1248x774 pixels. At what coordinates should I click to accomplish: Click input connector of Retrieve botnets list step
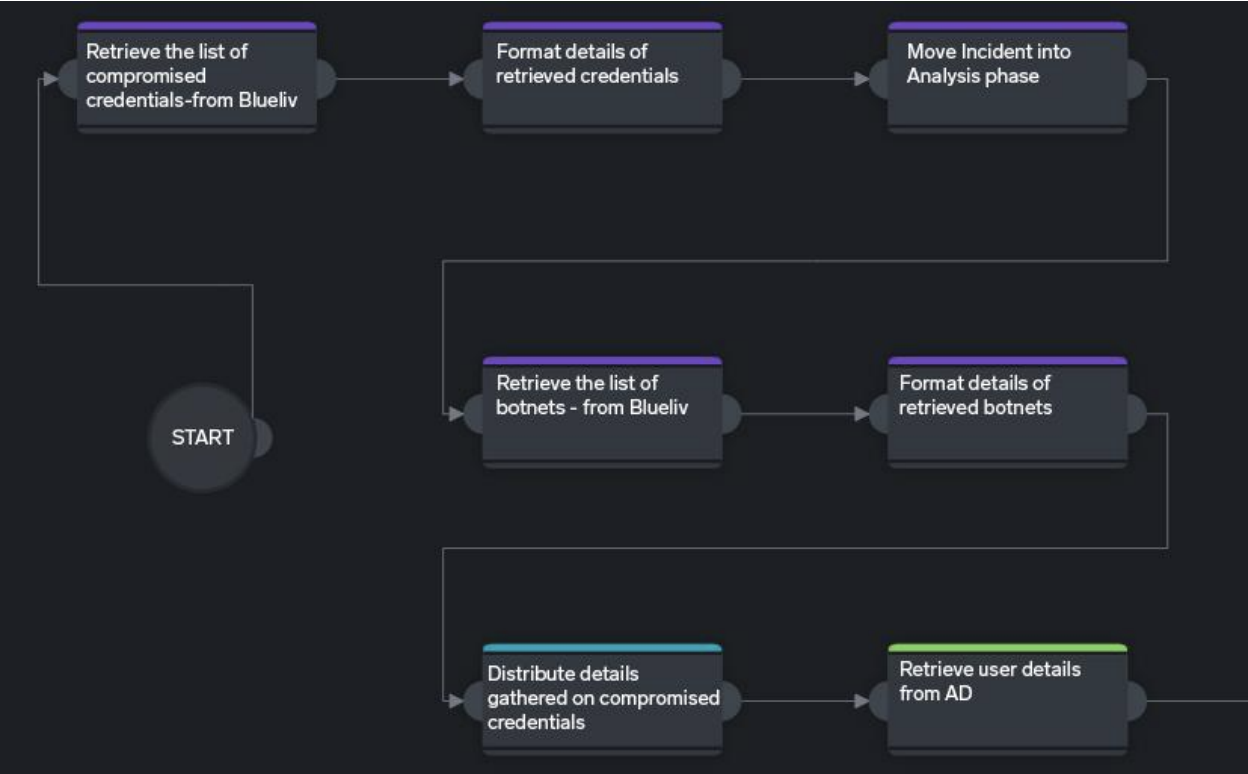(472, 413)
